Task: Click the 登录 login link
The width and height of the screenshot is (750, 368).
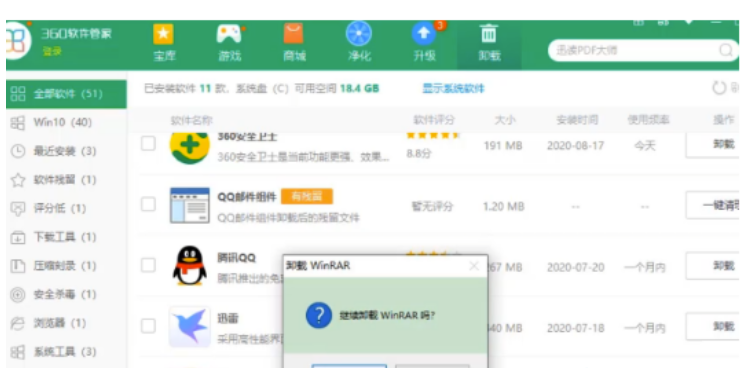Action: point(52,51)
